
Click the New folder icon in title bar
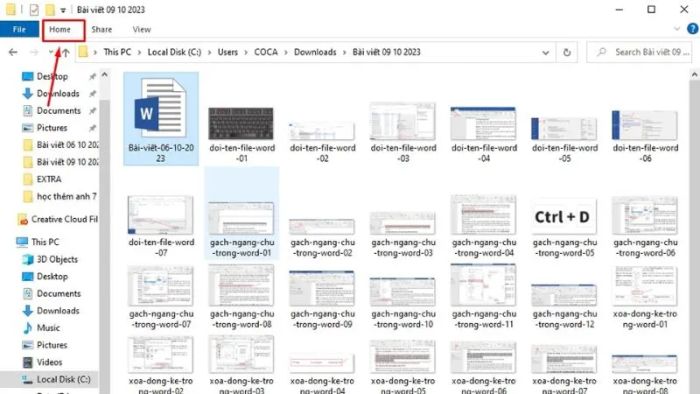point(50,9)
